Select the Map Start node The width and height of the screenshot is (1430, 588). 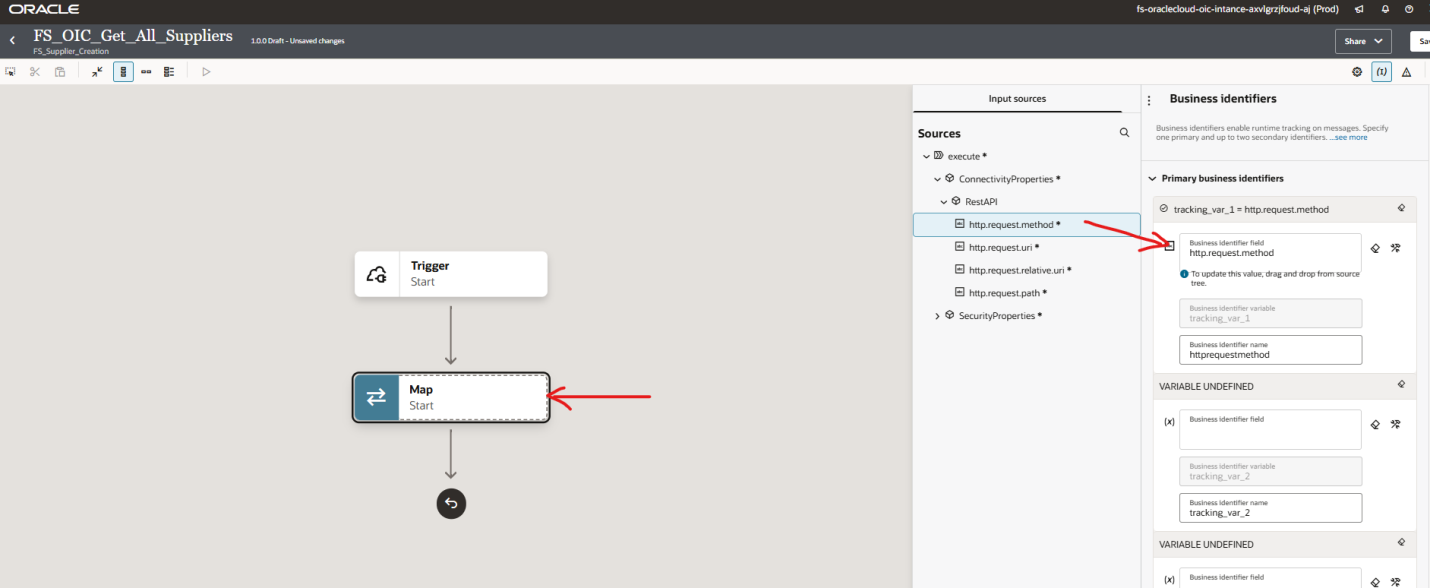click(451, 397)
